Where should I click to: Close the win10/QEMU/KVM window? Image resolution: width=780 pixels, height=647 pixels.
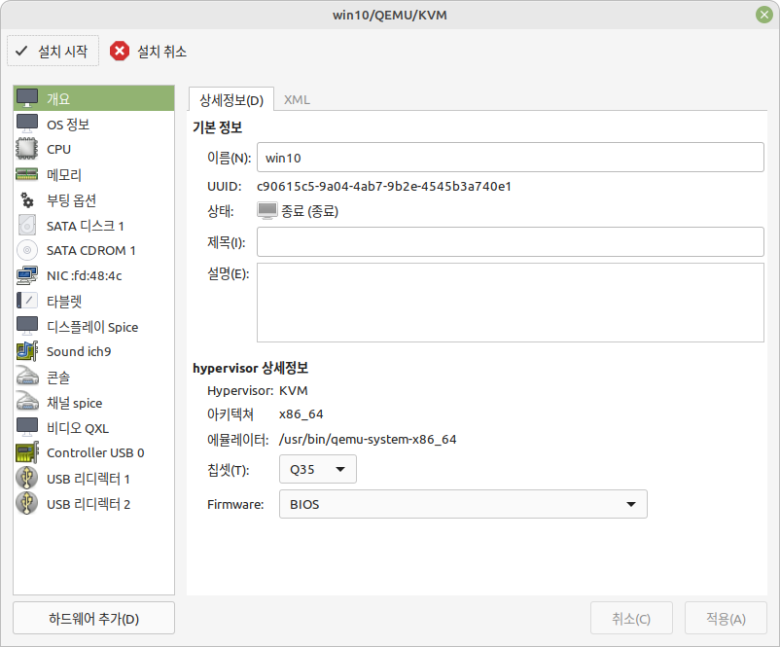(x=764, y=14)
